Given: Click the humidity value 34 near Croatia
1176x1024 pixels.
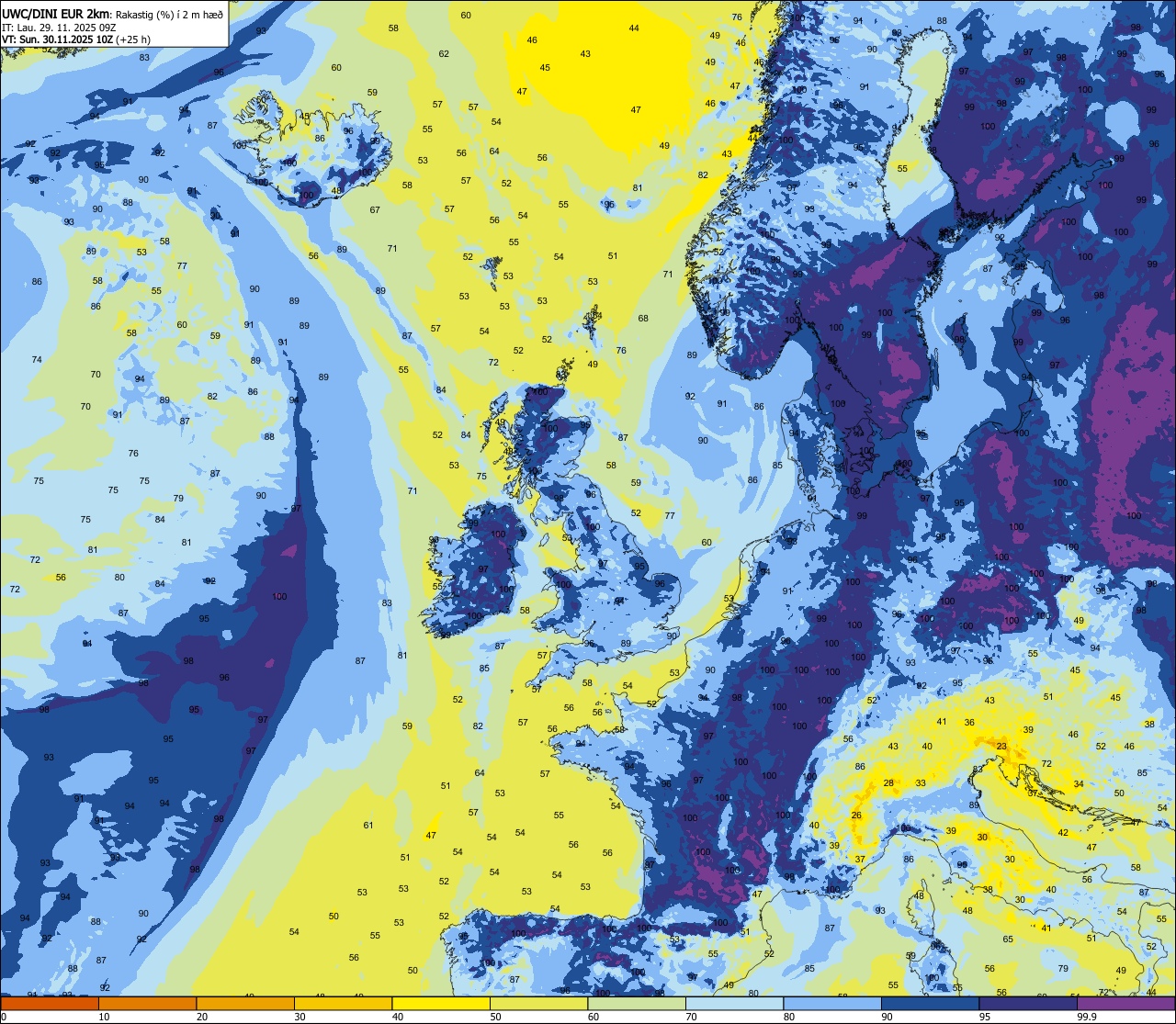Looking at the screenshot, I should pos(1079,784).
